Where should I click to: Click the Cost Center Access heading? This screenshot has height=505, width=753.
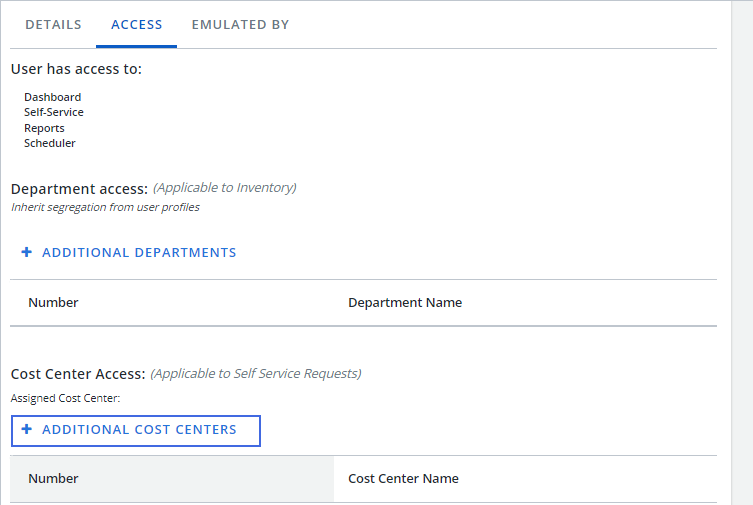[x=78, y=374]
